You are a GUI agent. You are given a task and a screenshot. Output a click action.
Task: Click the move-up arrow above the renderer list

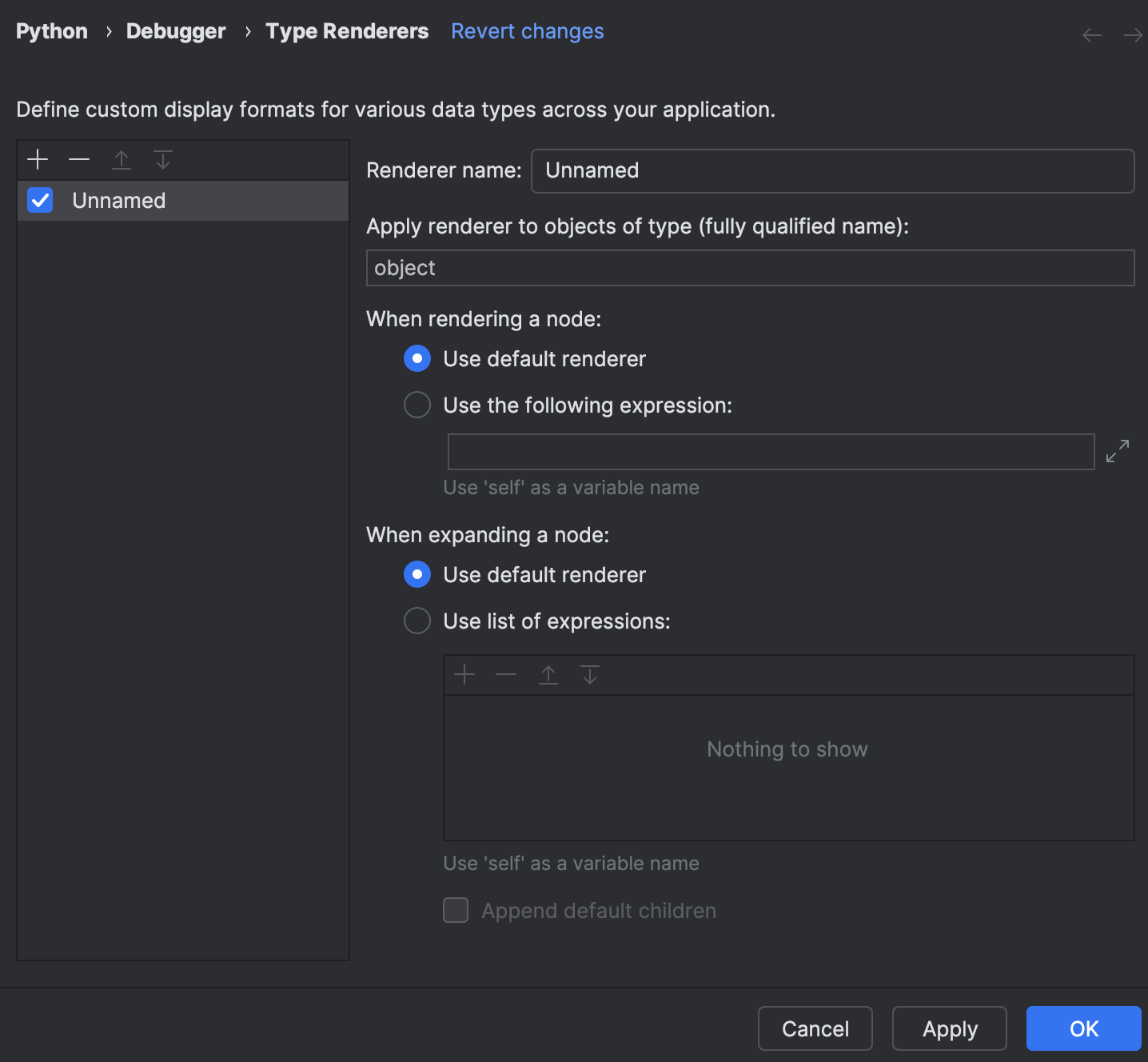pos(122,159)
